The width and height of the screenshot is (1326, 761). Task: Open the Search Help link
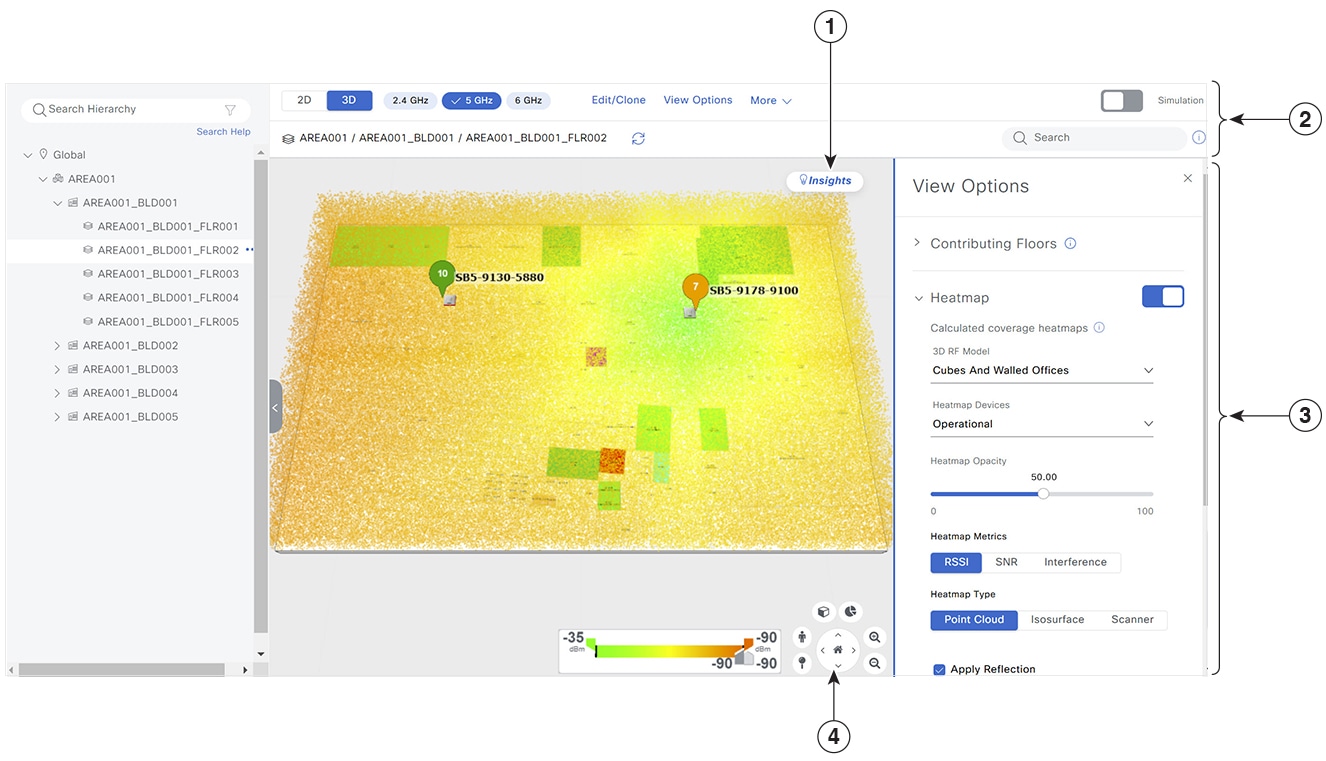pos(223,132)
